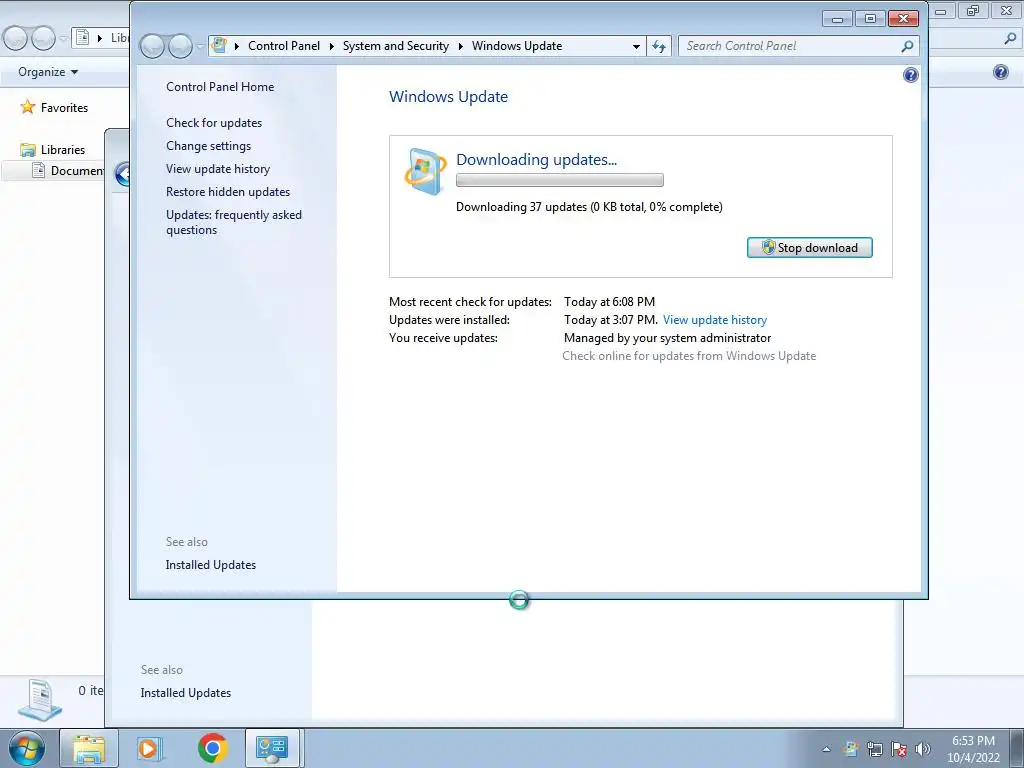Expand arrow before Control Panel breadcrumb

pos(236,46)
